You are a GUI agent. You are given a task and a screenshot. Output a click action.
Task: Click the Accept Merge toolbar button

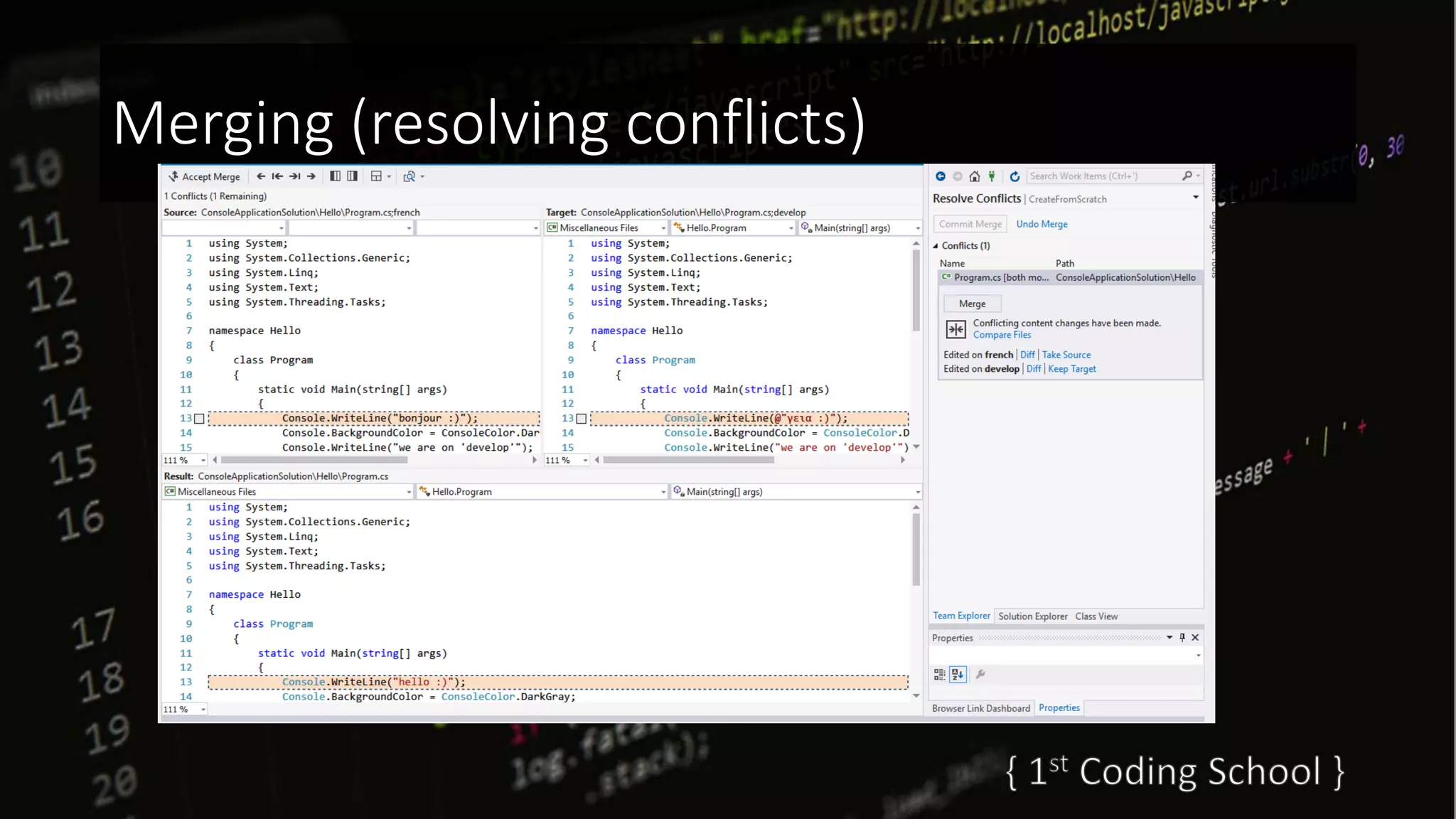[x=205, y=176]
